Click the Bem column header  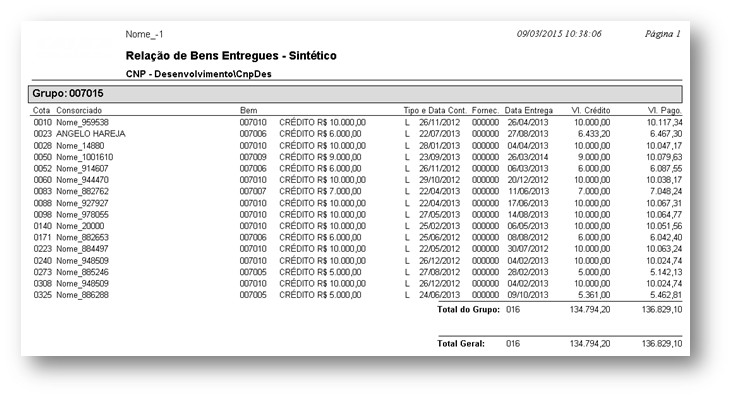(x=248, y=111)
